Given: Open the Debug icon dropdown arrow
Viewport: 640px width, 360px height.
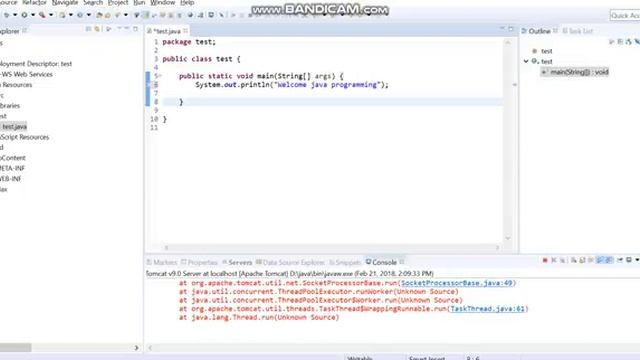Looking at the screenshot, I should point(15,15).
